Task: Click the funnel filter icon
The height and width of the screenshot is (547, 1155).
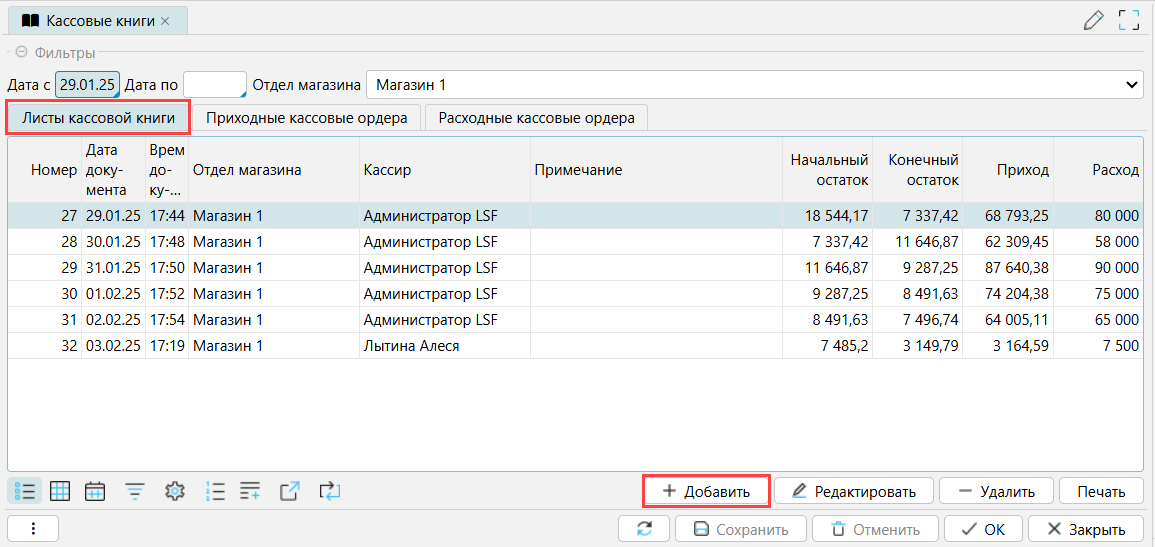Action: click(135, 491)
